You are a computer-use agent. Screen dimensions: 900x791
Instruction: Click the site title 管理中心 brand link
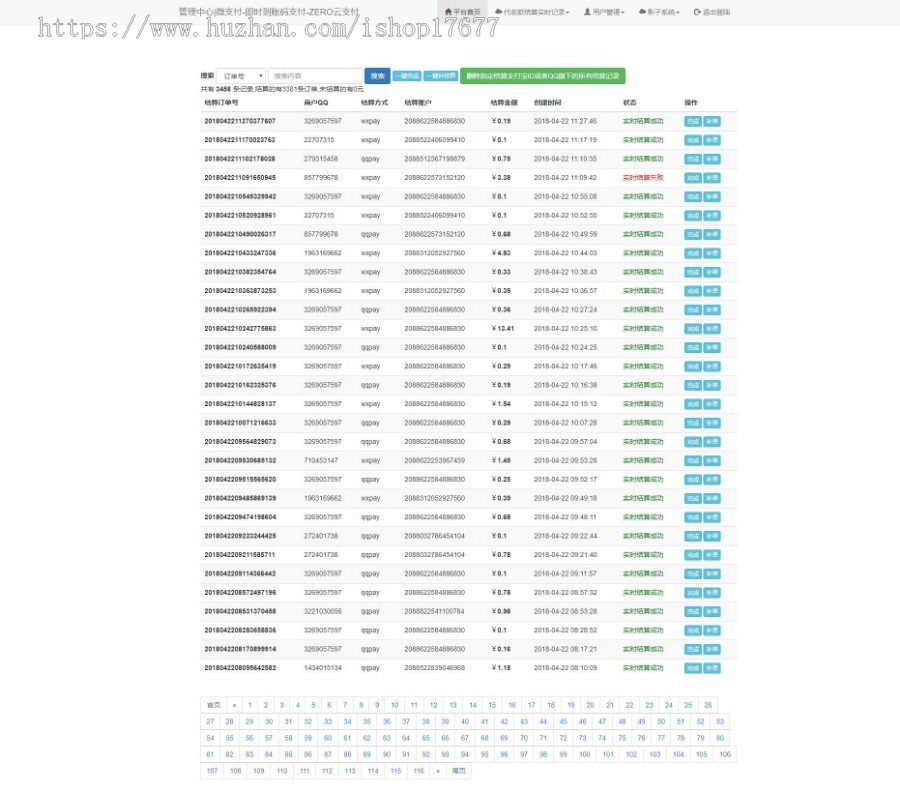269,11
